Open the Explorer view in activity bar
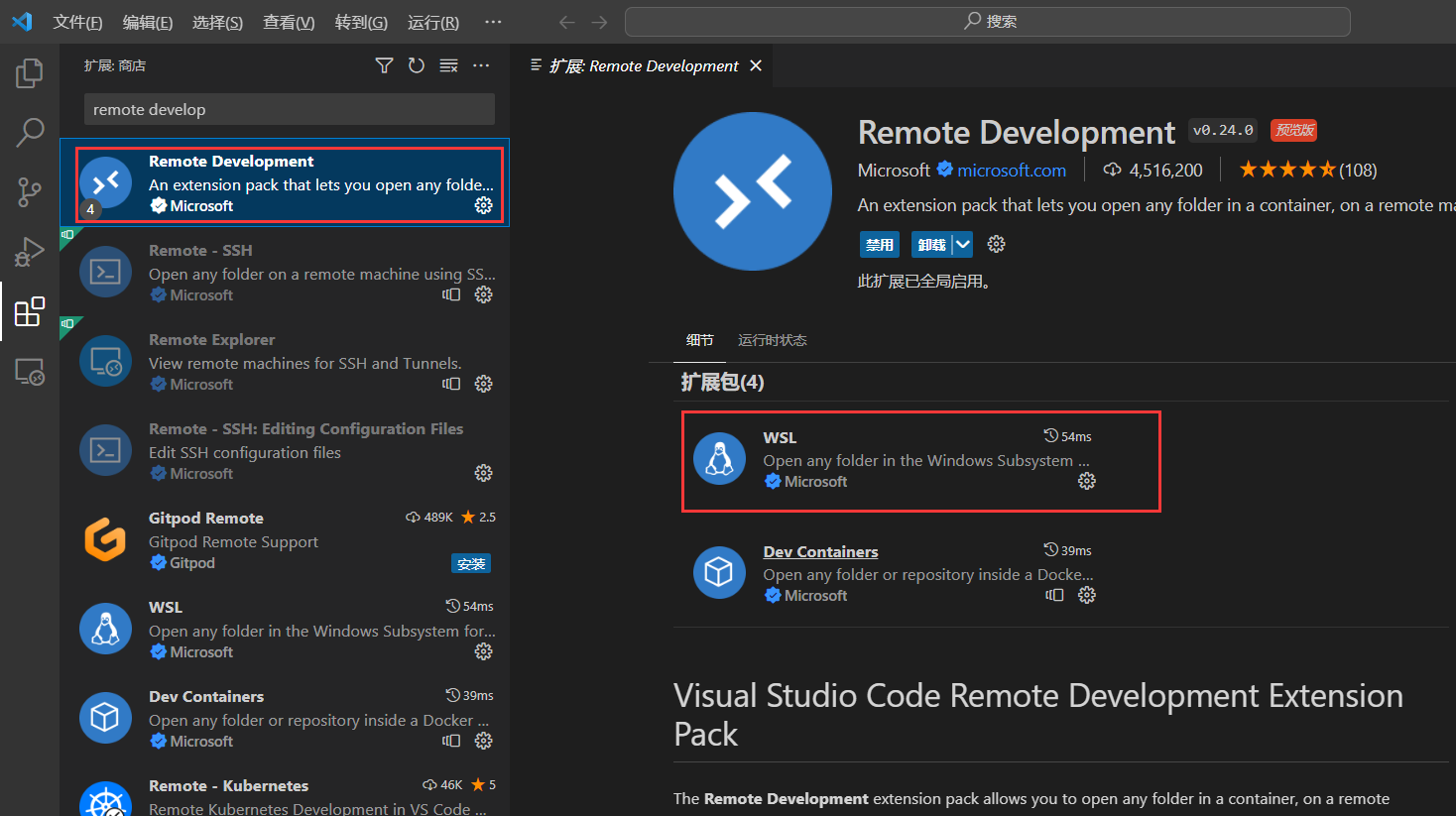 [x=30, y=73]
